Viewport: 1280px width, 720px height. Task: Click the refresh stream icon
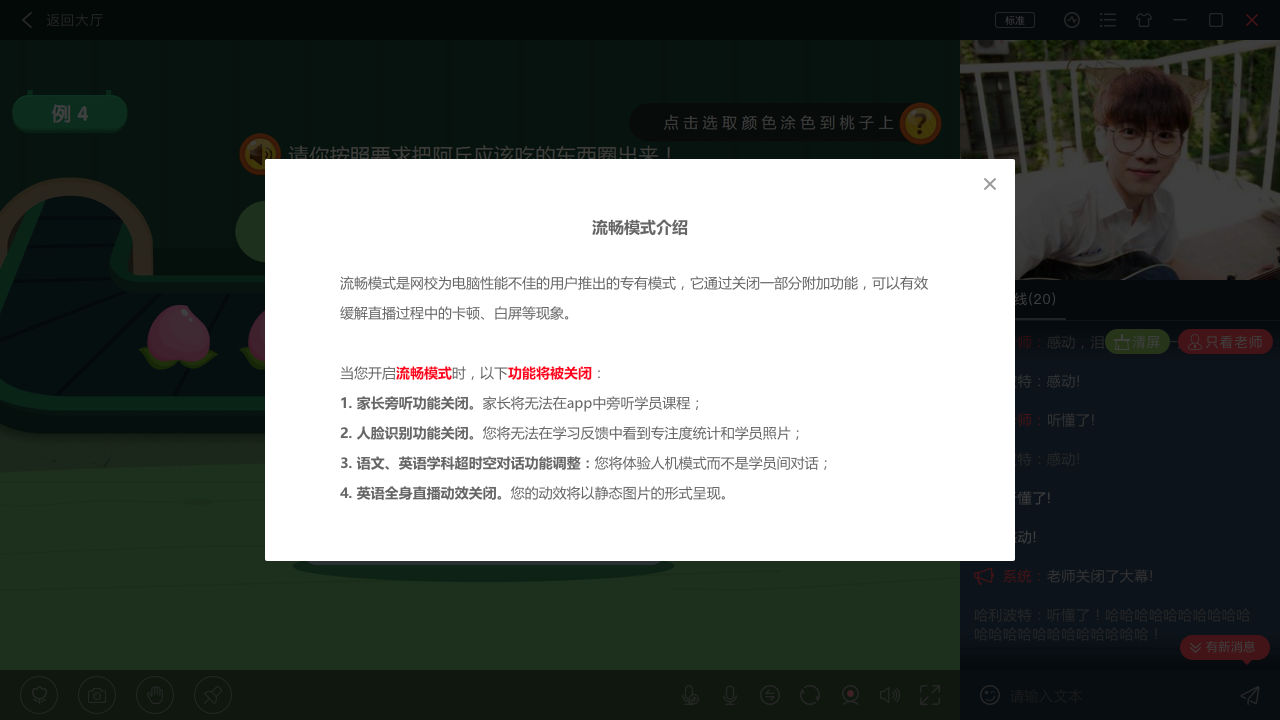[810, 695]
